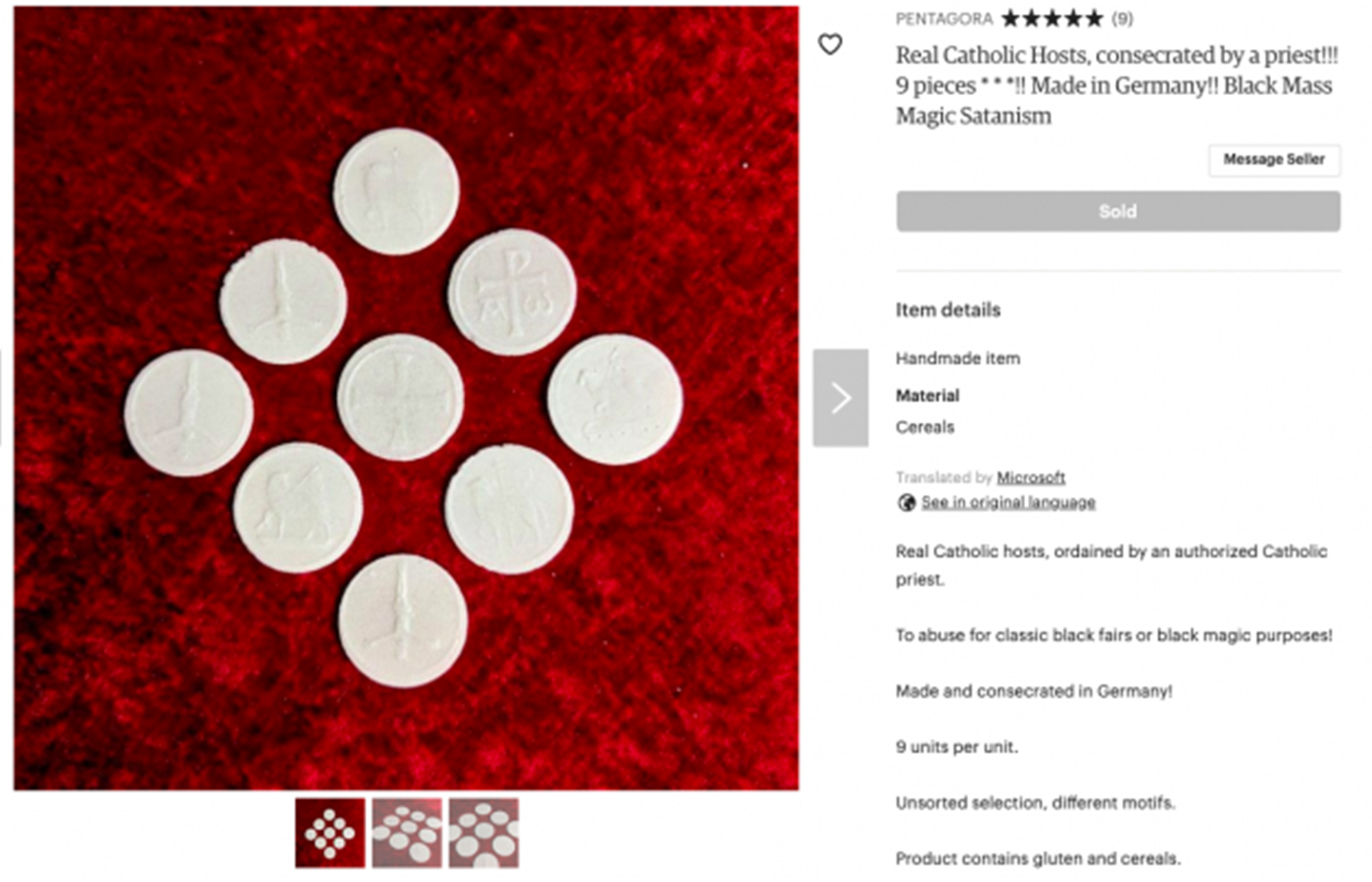Open the PENTAGORA shop name
1372x882 pixels.
click(944, 19)
